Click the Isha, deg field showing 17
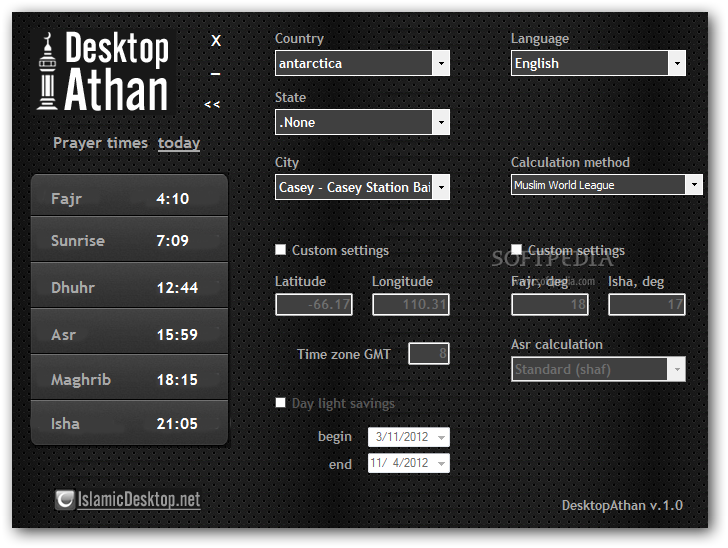Image resolution: width=728 pixels, height=548 pixels. click(x=647, y=305)
